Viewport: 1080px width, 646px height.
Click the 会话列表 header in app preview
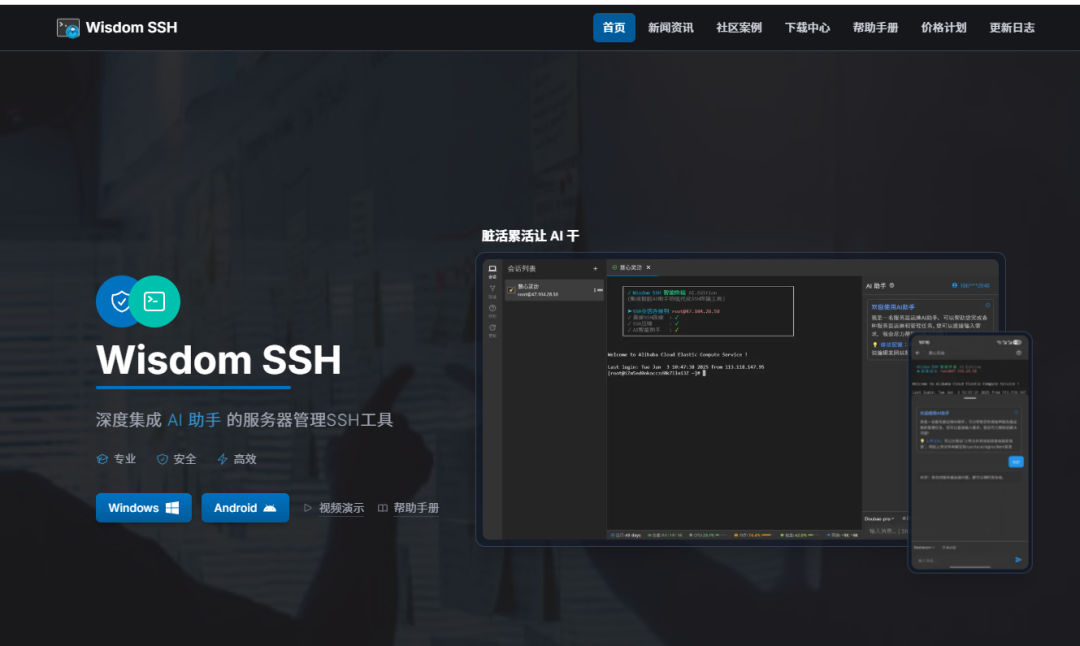click(521, 269)
